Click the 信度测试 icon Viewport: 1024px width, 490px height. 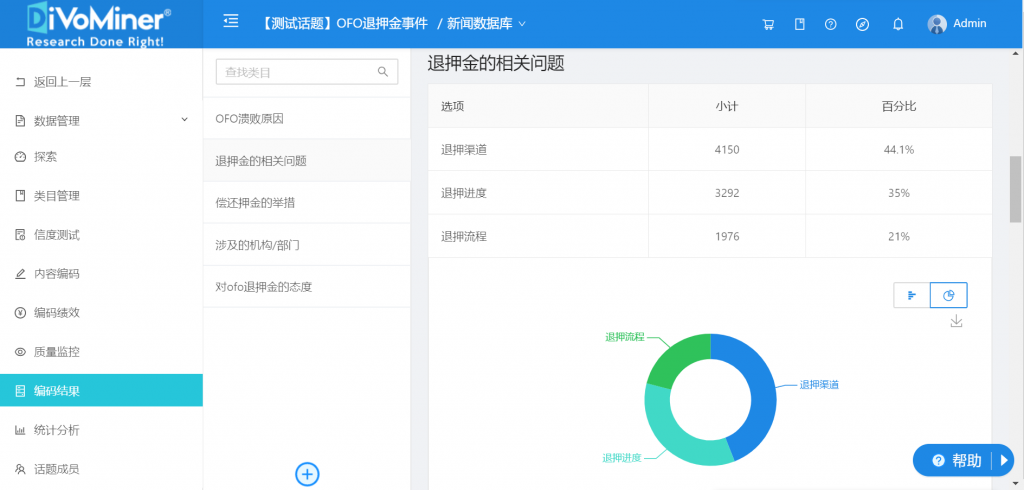(x=20, y=235)
